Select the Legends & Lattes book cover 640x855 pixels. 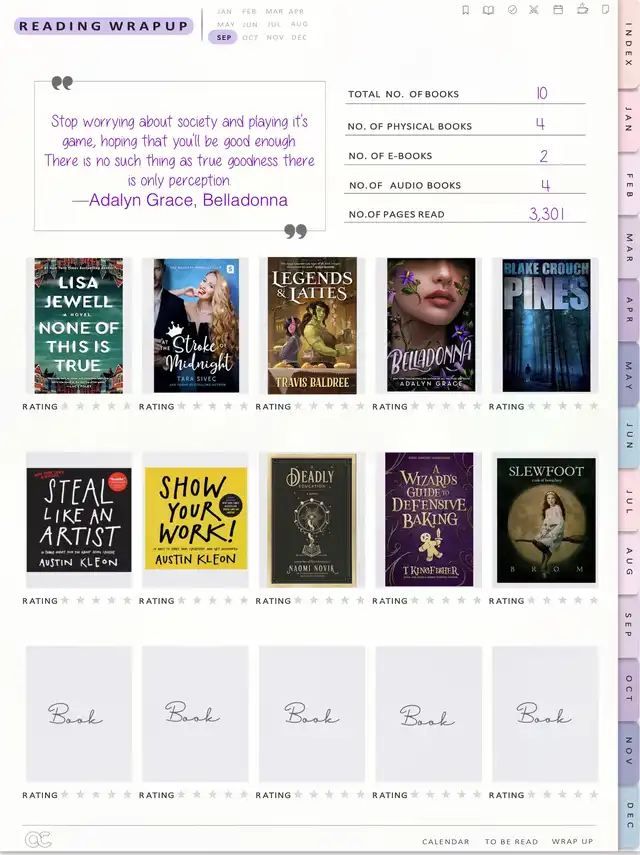(x=312, y=325)
